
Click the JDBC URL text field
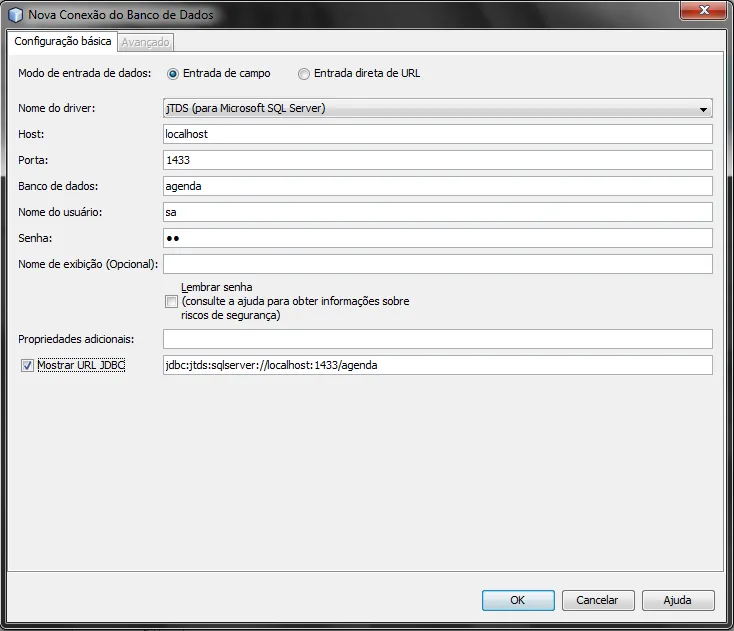pos(438,365)
